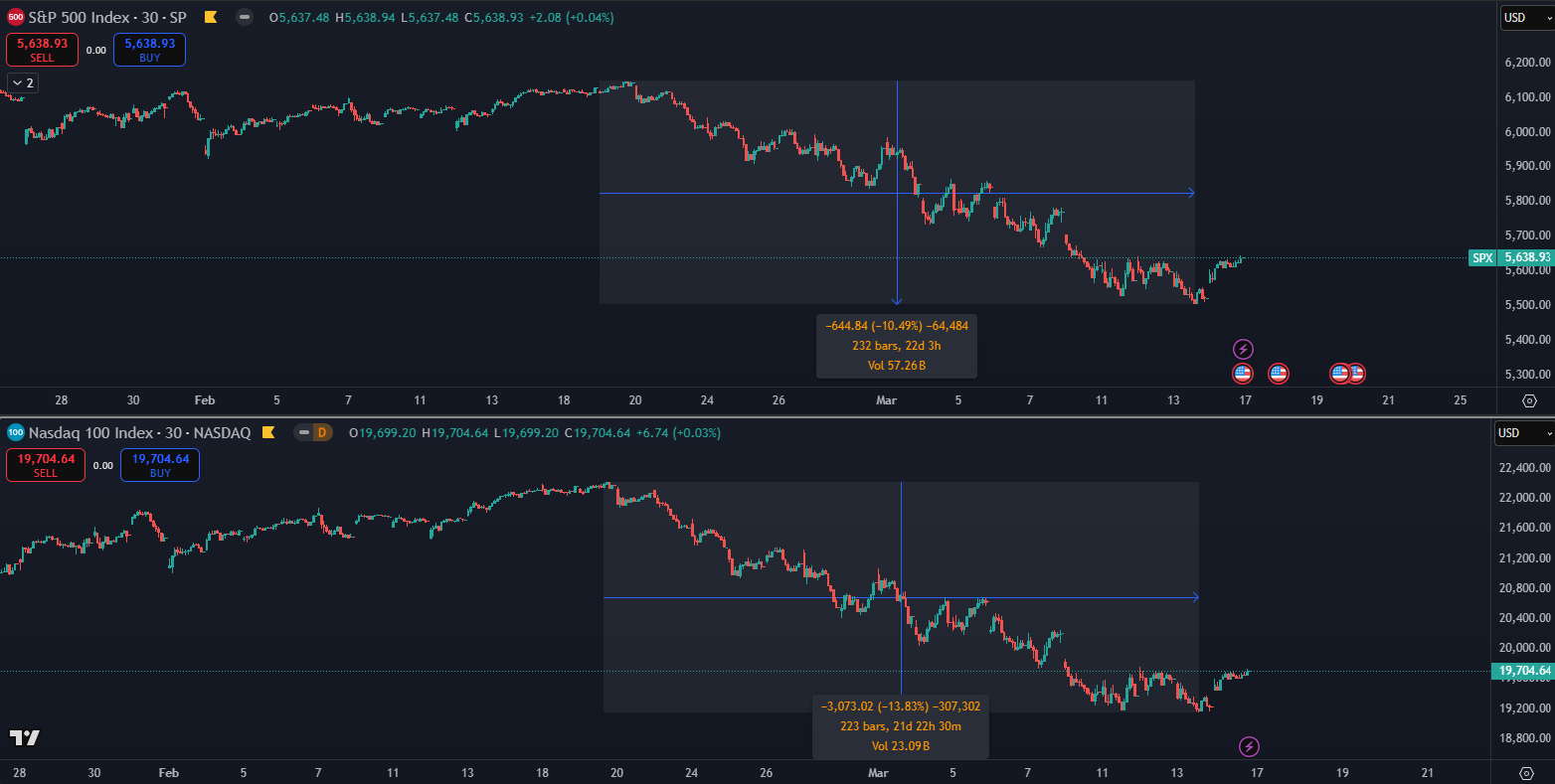This screenshot has width=1555, height=784.
Task: Click the yellow flag on S&P 500 chart
Action: [x=210, y=17]
